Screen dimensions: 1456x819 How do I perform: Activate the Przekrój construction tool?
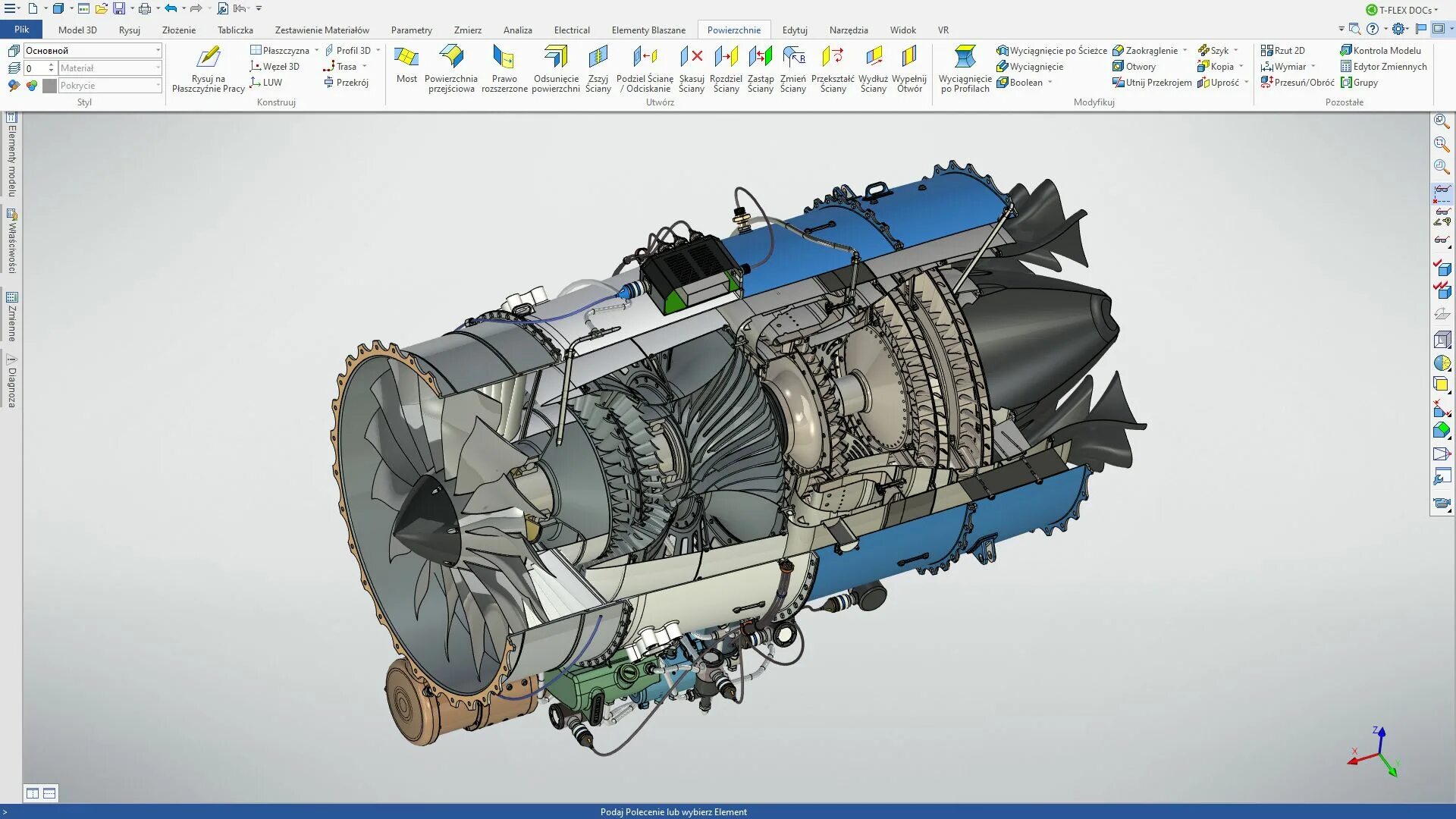[348, 82]
